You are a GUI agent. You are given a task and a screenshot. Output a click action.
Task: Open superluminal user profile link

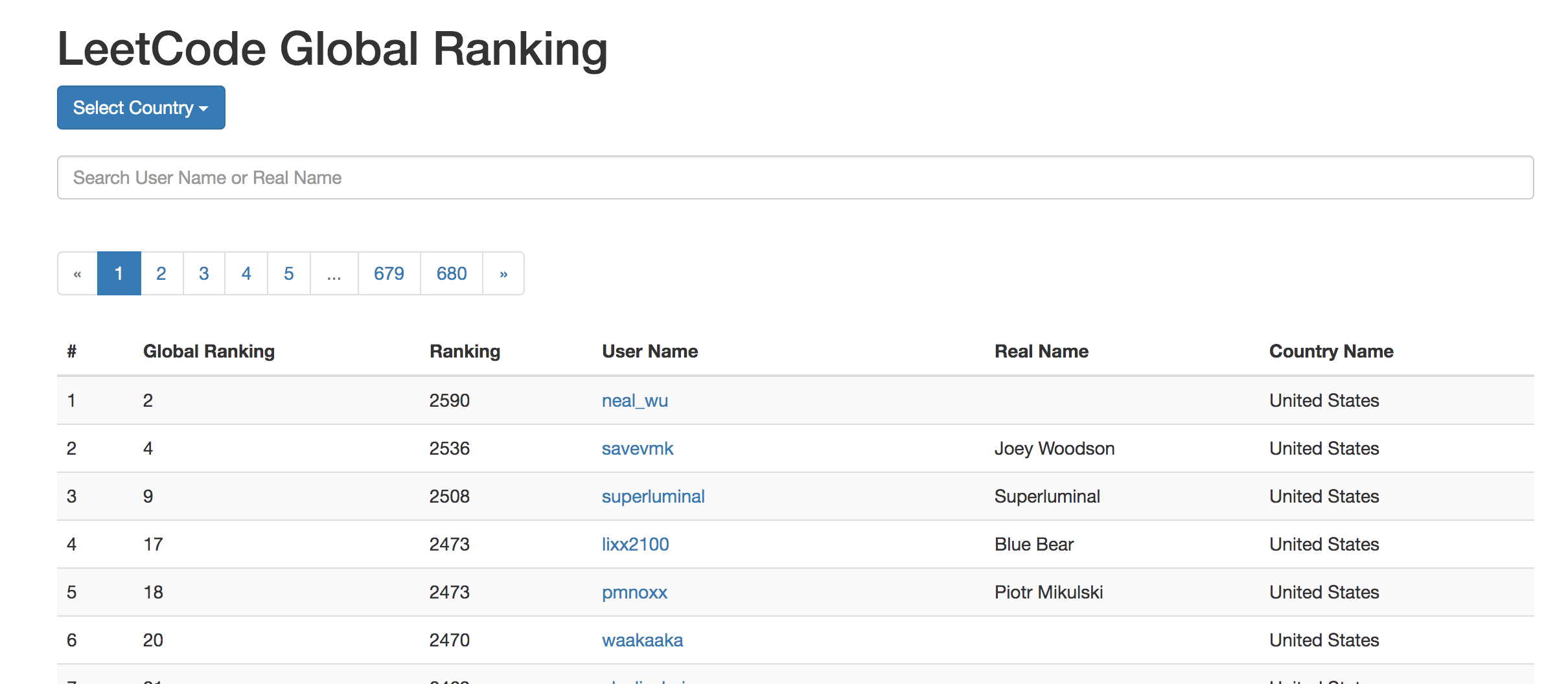[x=653, y=496]
